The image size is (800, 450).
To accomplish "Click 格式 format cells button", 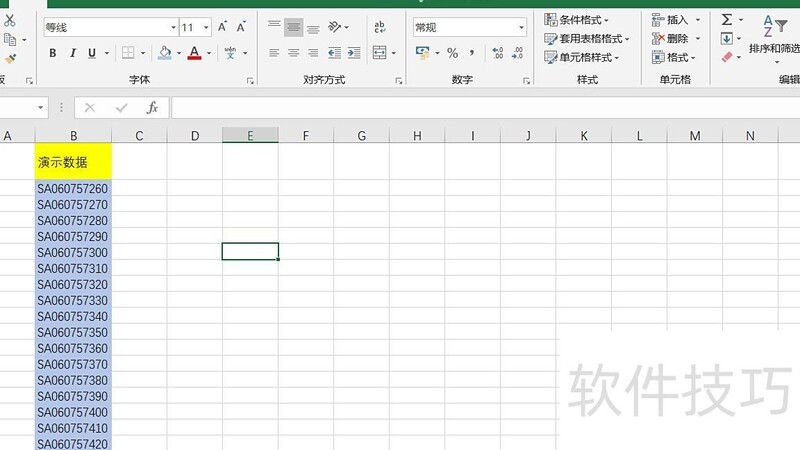I will (673, 57).
